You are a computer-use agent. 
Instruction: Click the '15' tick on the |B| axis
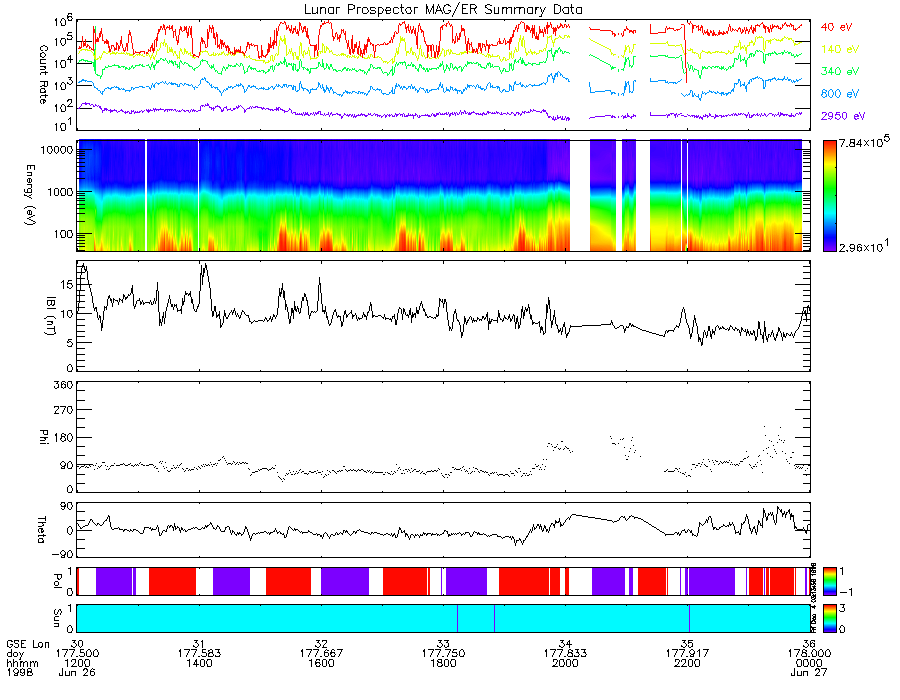tap(66, 285)
